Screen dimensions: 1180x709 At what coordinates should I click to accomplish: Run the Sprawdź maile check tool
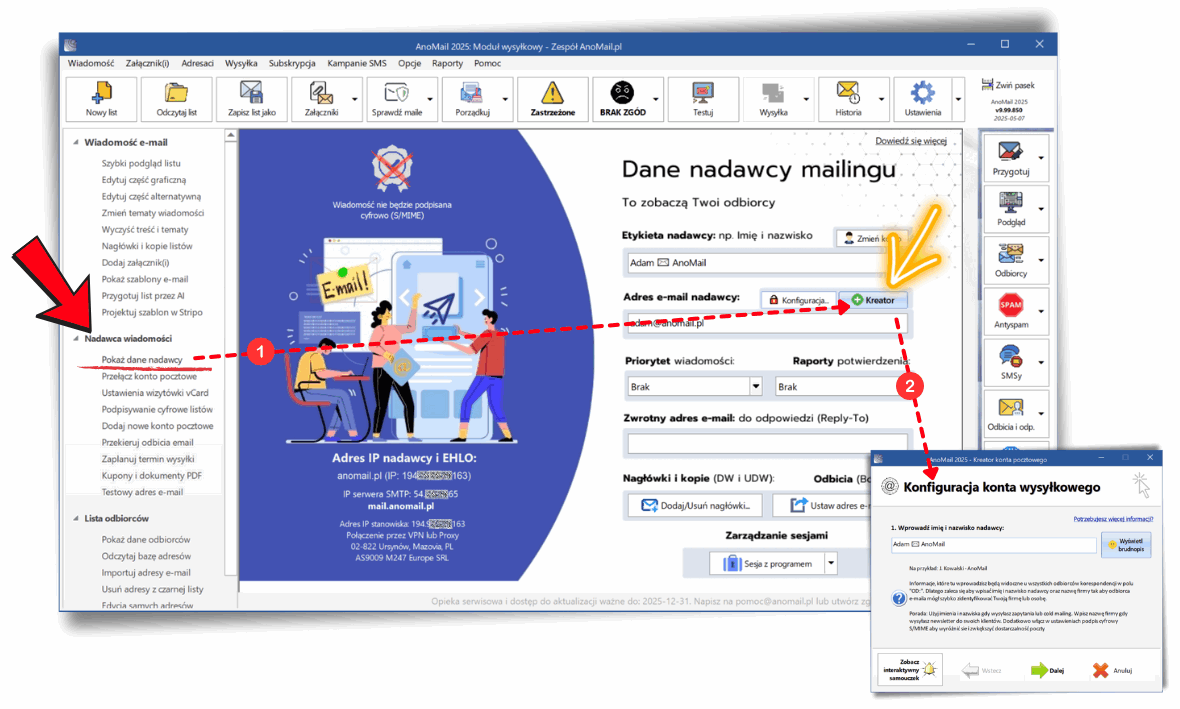(397, 99)
